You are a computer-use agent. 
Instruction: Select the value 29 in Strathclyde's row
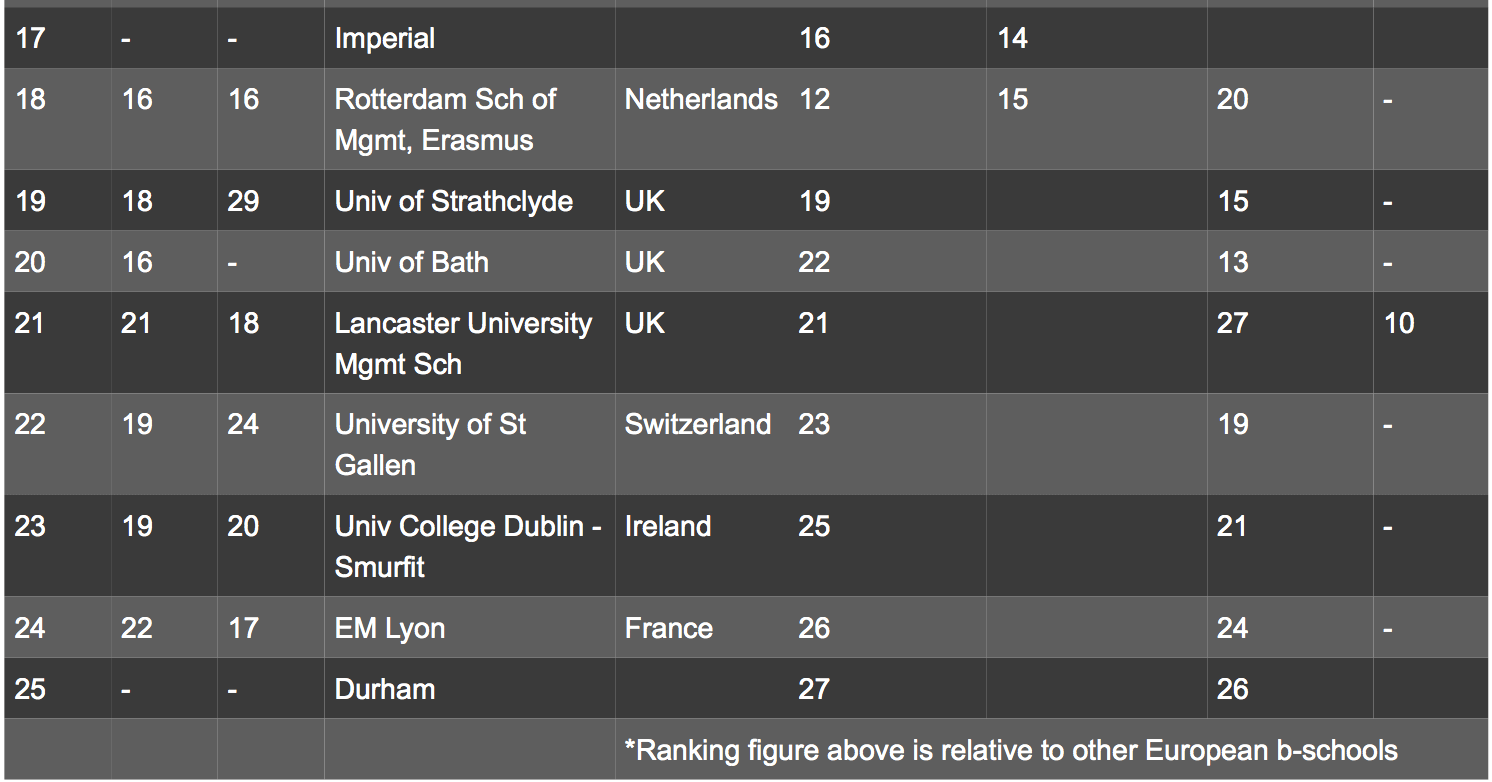point(243,201)
